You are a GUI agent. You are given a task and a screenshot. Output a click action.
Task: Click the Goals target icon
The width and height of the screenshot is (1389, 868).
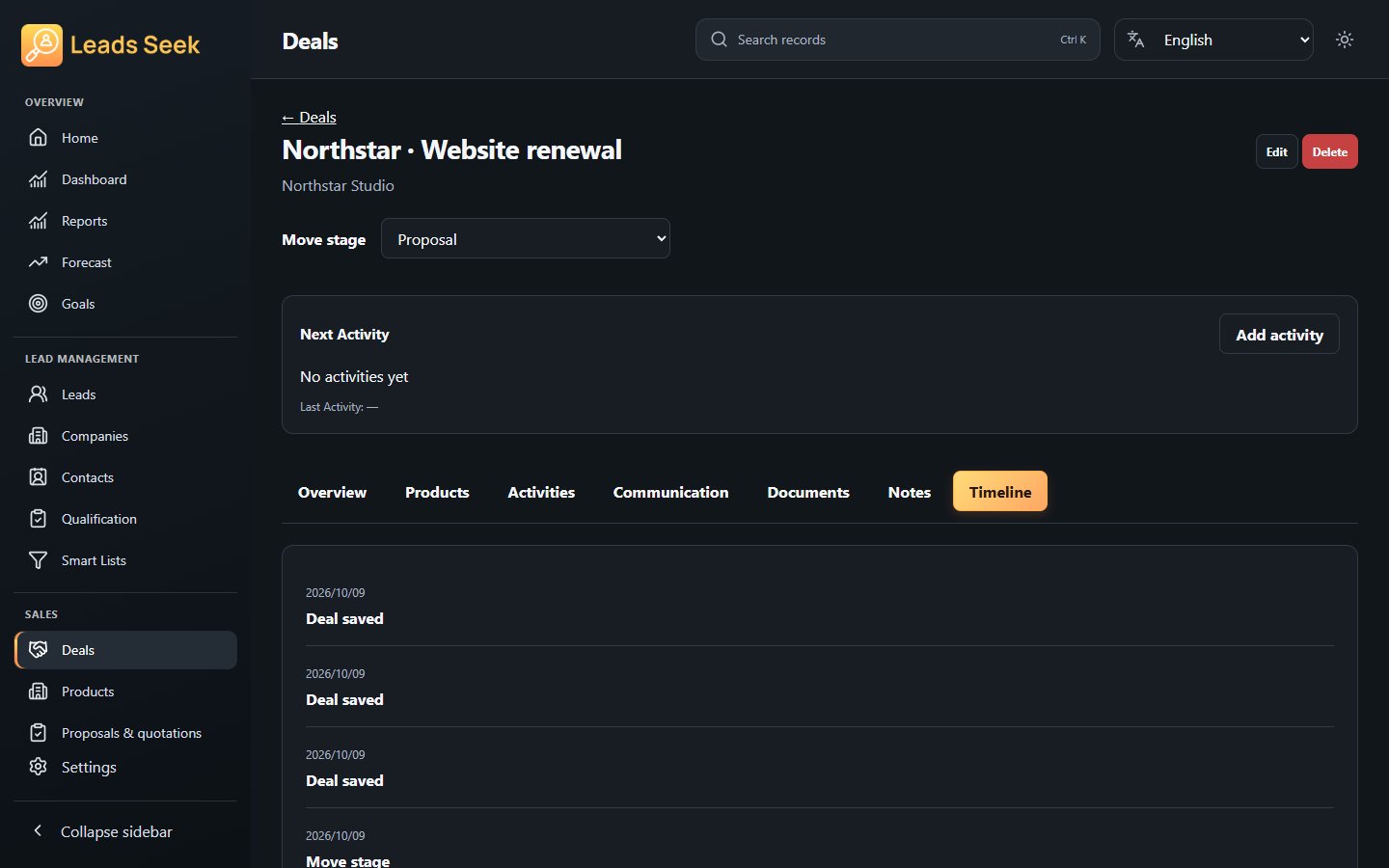tap(38, 304)
